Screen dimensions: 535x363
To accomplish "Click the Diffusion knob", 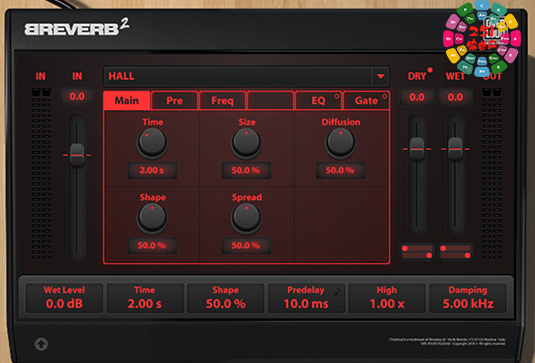I will [340, 142].
